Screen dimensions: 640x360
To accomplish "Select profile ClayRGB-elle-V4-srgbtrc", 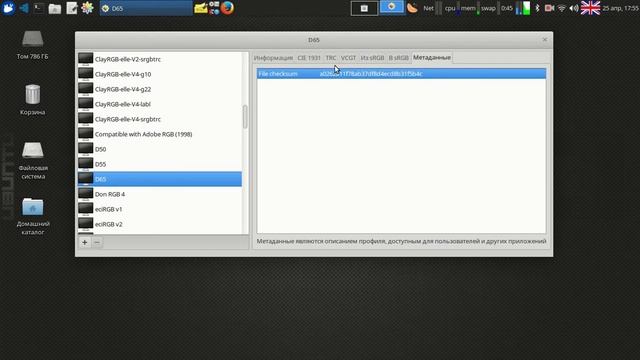I will (160, 119).
